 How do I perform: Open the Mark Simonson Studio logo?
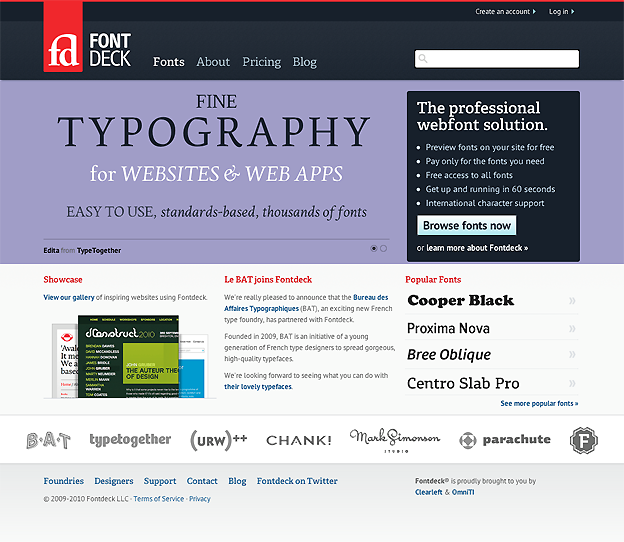395,440
